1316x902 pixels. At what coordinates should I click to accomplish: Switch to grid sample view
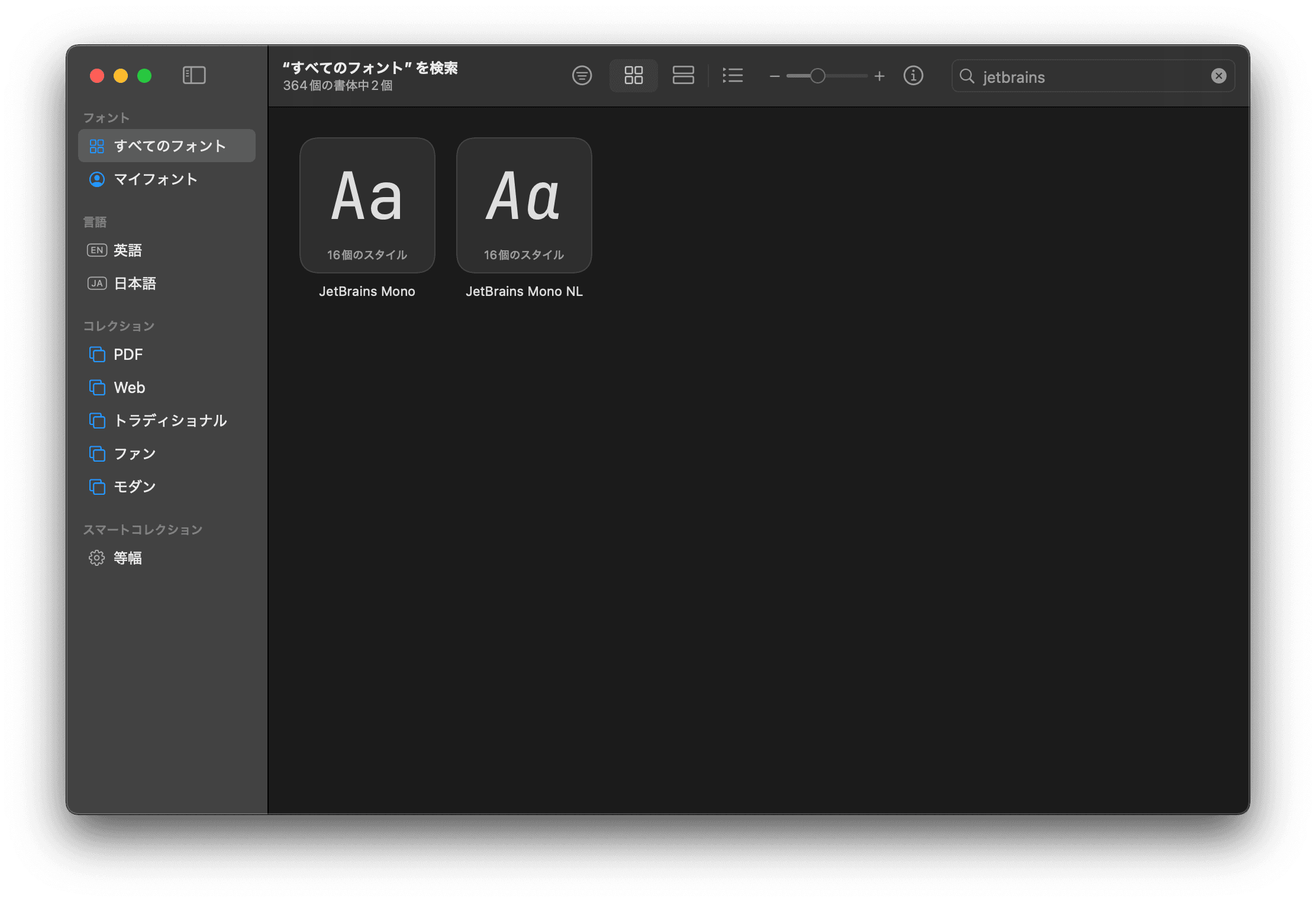pyautogui.click(x=633, y=76)
